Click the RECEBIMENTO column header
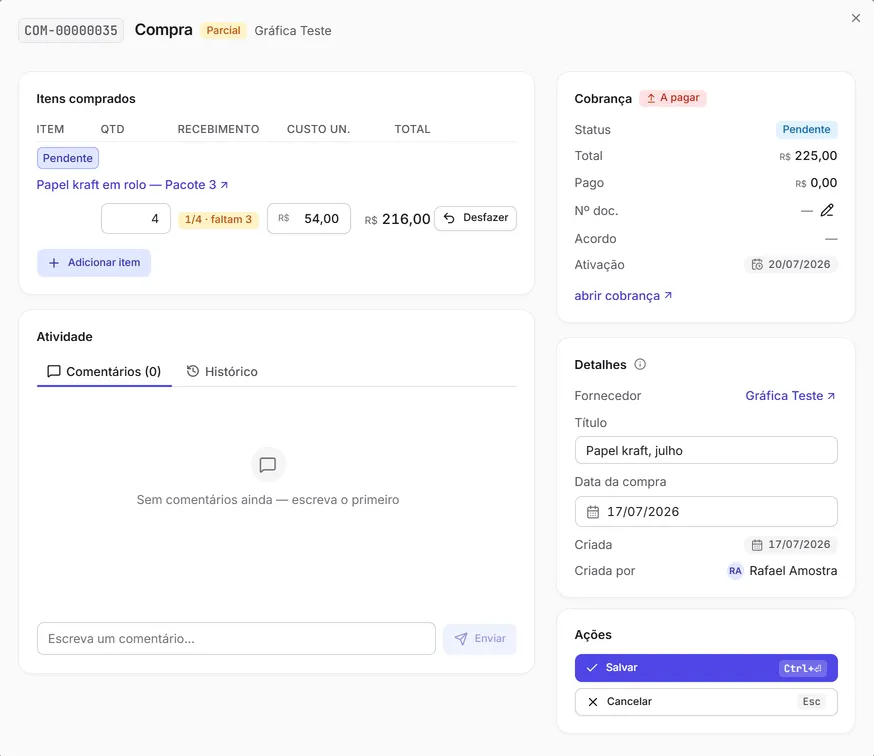 tap(218, 129)
